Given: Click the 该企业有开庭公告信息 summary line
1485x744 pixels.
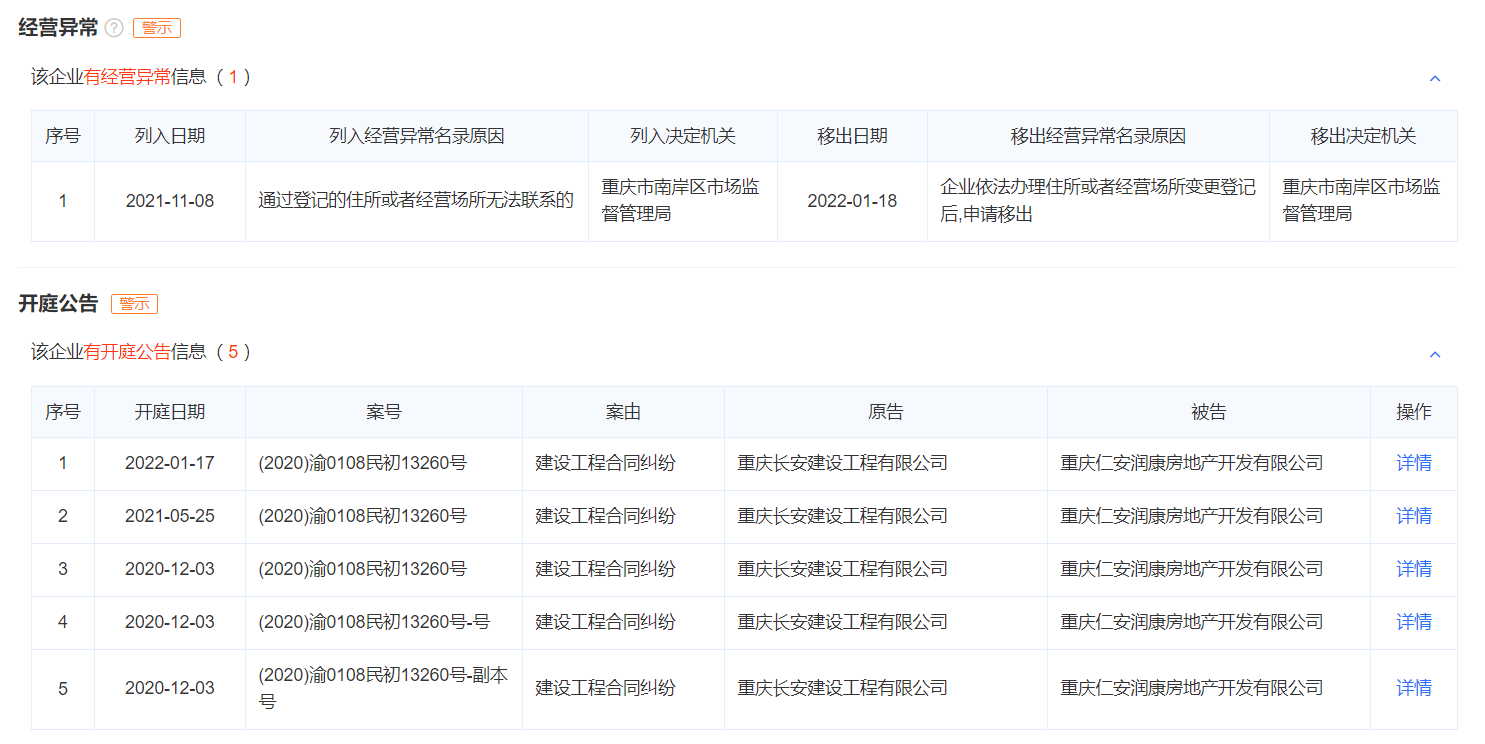Looking at the screenshot, I should click(140, 352).
